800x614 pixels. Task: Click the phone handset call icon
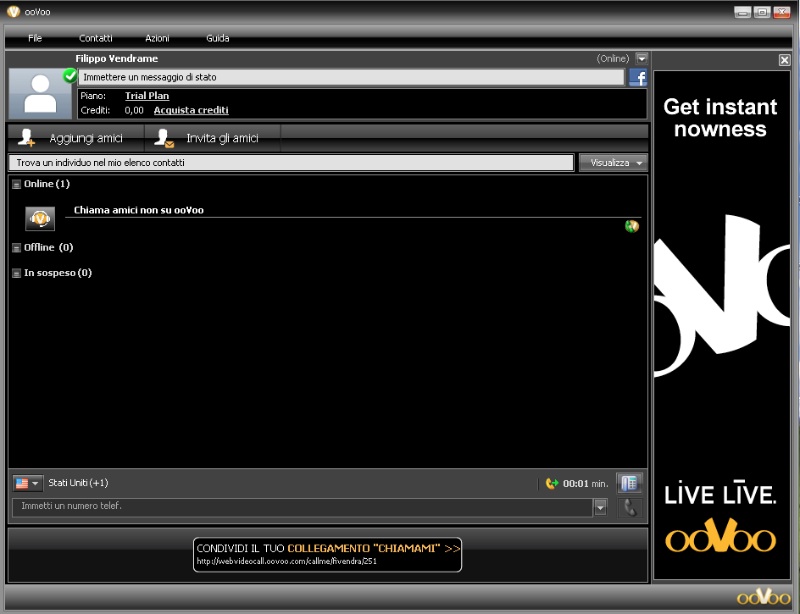tap(629, 507)
